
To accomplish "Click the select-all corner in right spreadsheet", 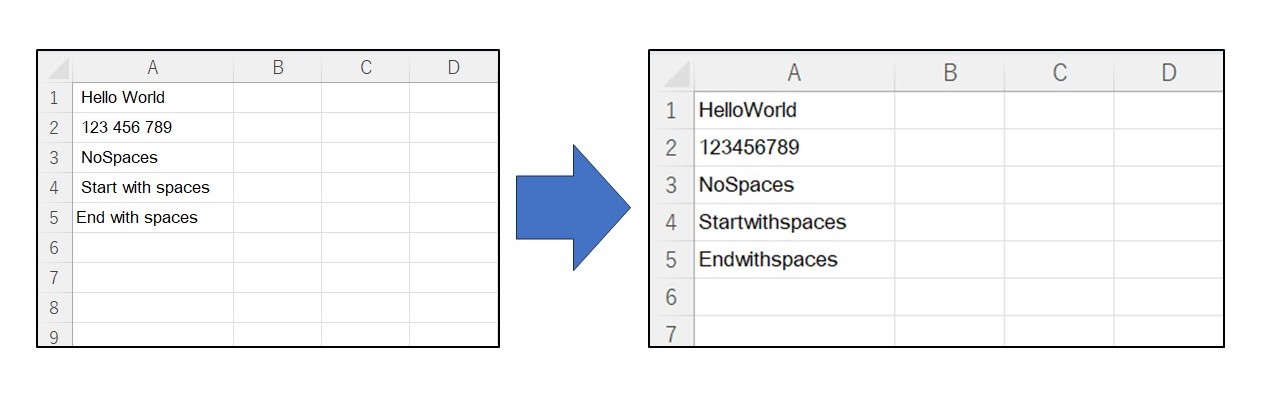I will pos(672,72).
